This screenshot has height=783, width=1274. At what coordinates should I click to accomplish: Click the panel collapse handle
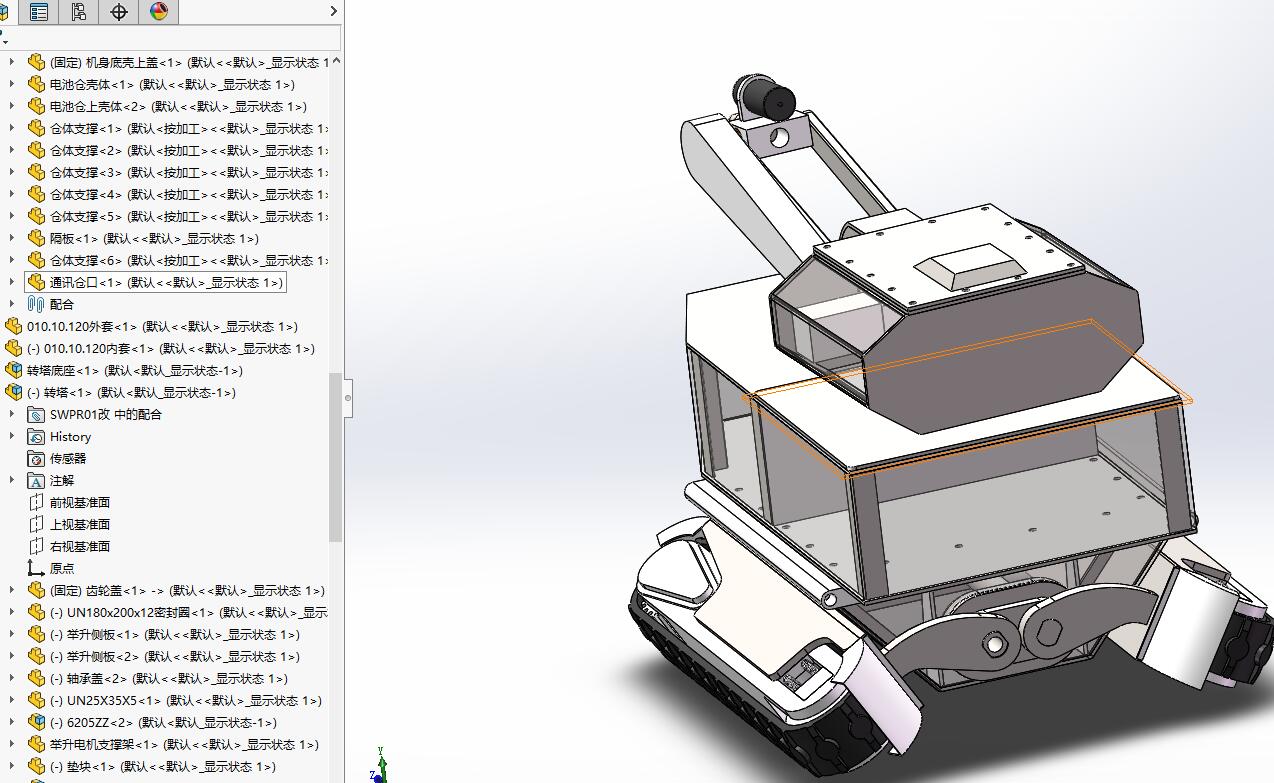(x=348, y=397)
